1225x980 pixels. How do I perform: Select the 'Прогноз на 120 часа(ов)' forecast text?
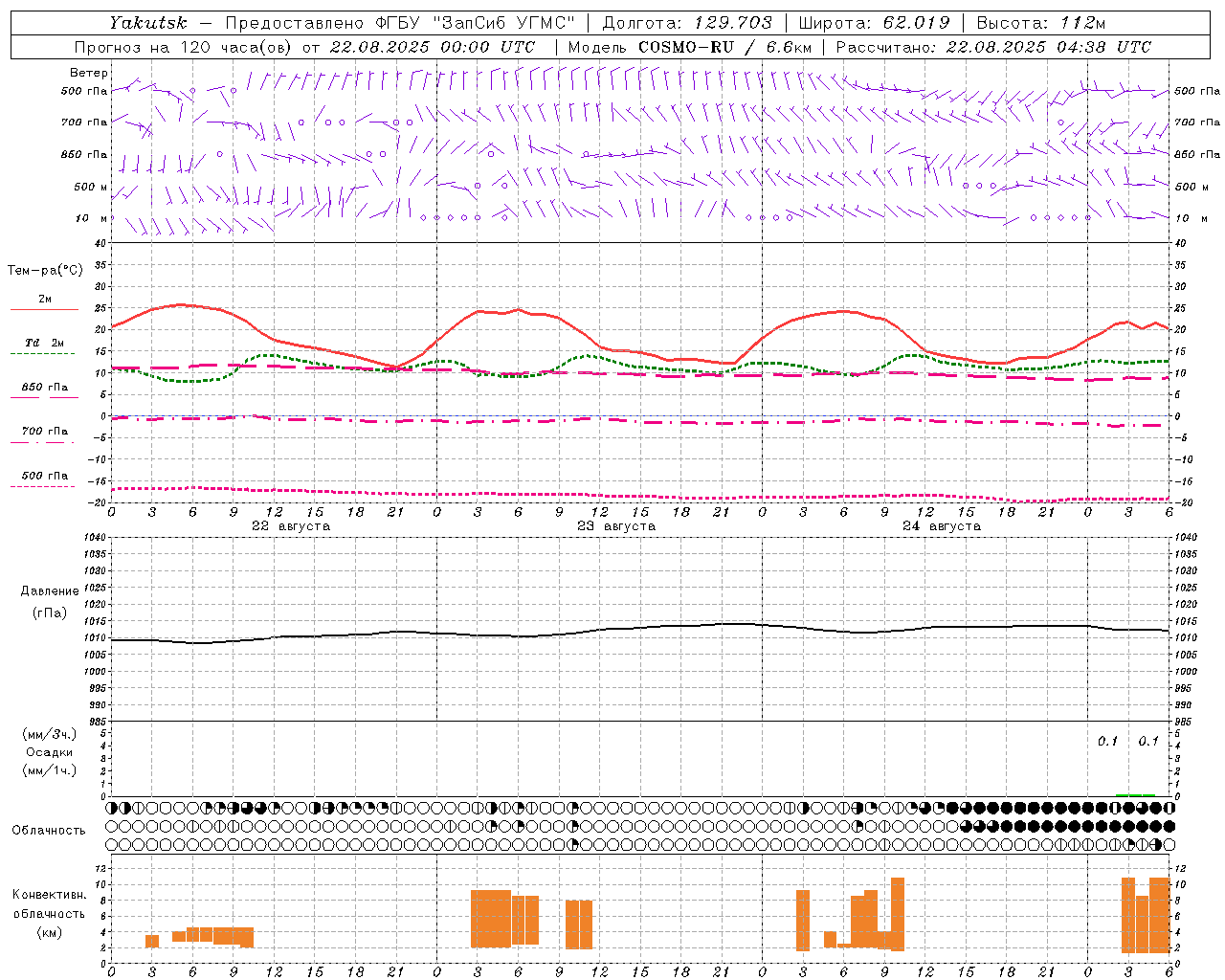tap(184, 47)
